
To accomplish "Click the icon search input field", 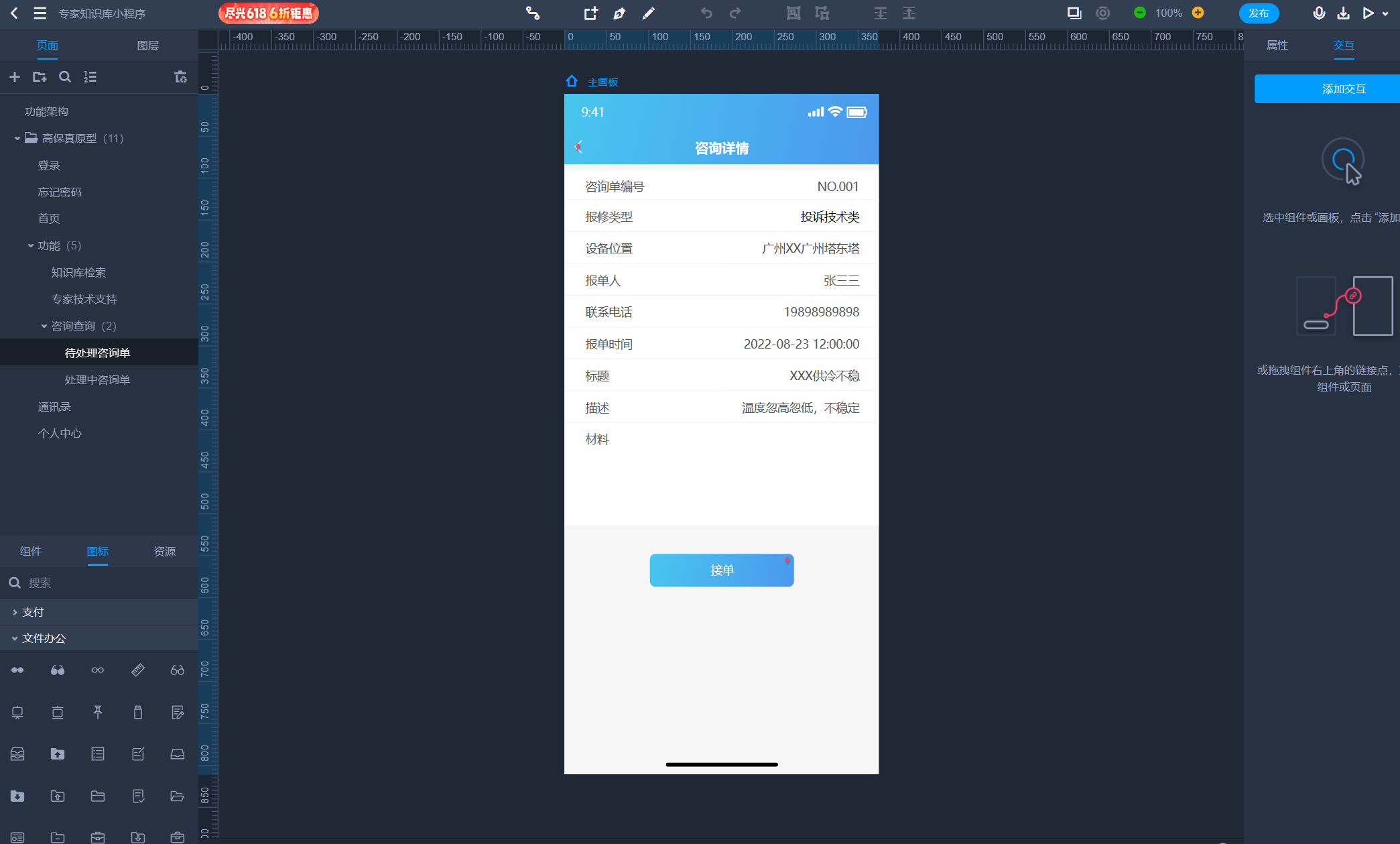I will 99,583.
